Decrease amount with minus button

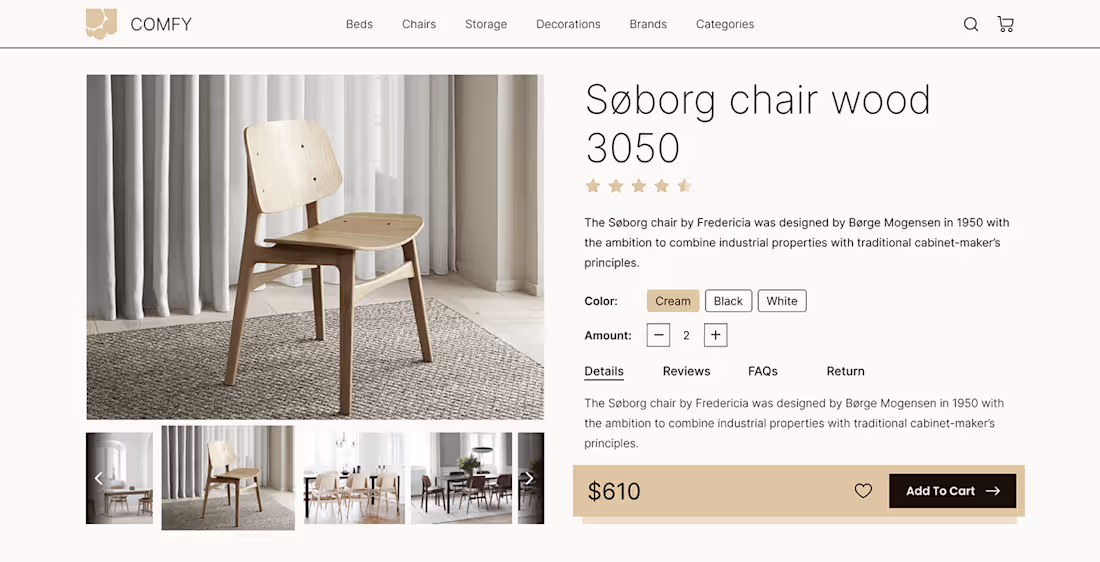pos(658,335)
